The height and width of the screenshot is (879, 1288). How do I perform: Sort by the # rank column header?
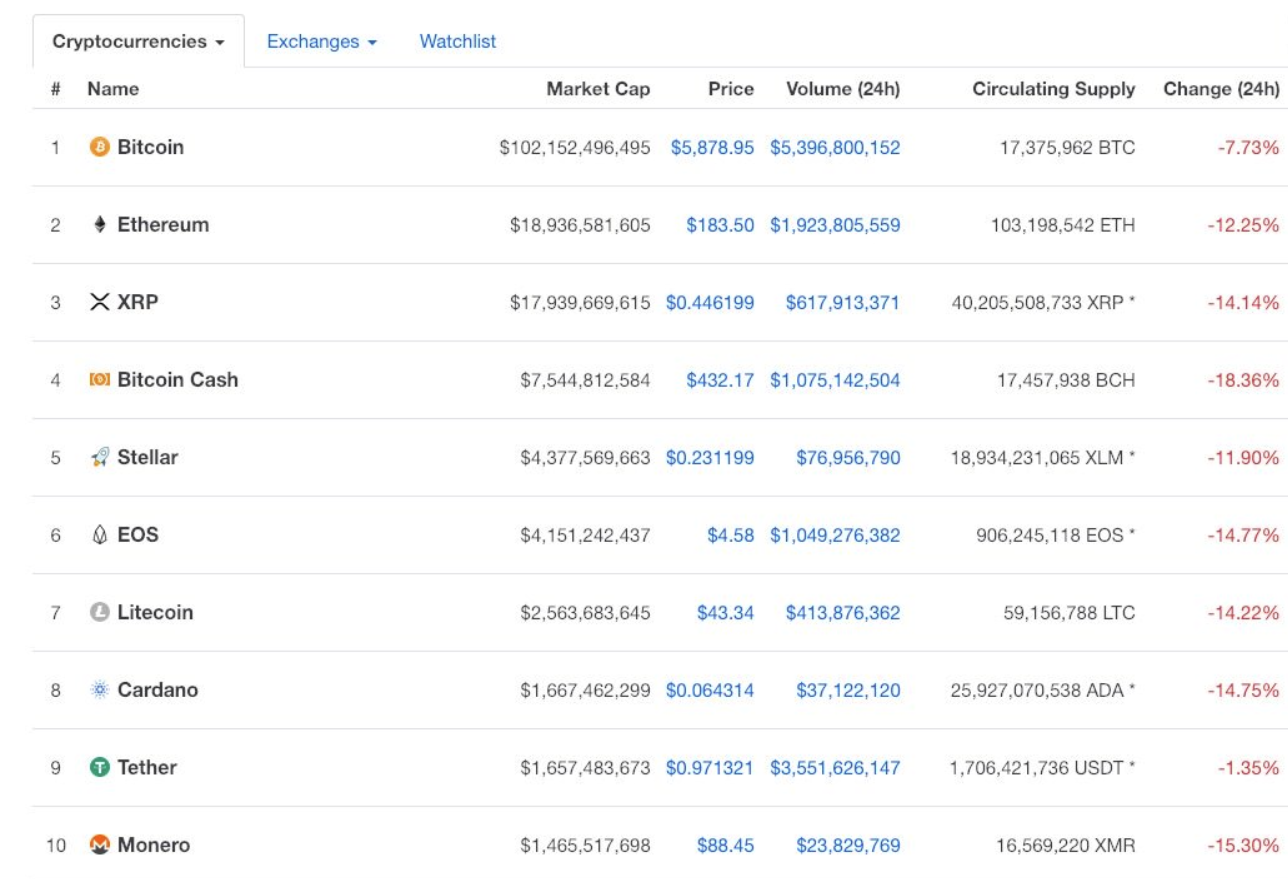(55, 89)
